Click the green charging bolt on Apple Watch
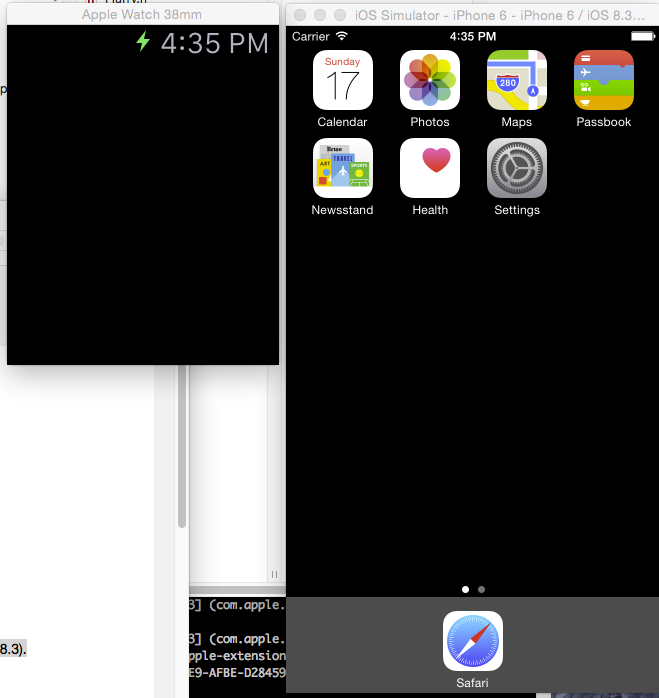The height and width of the screenshot is (698, 659). tap(142, 41)
